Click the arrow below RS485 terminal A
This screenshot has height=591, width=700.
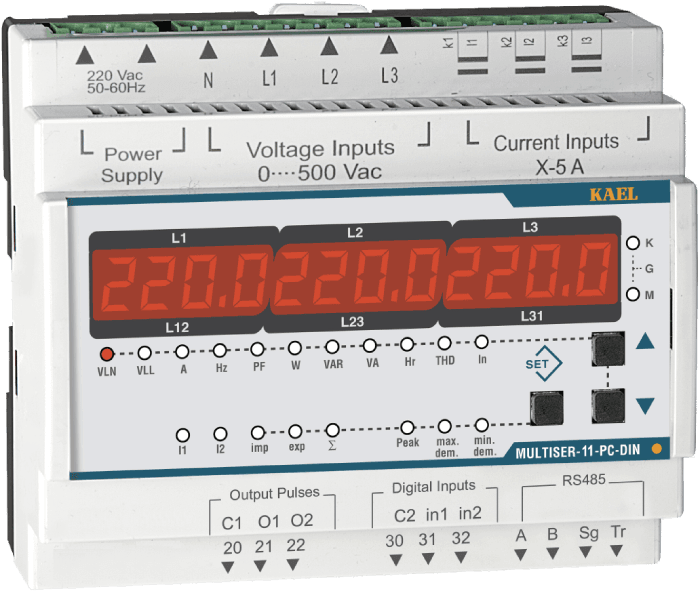pyautogui.click(x=520, y=555)
